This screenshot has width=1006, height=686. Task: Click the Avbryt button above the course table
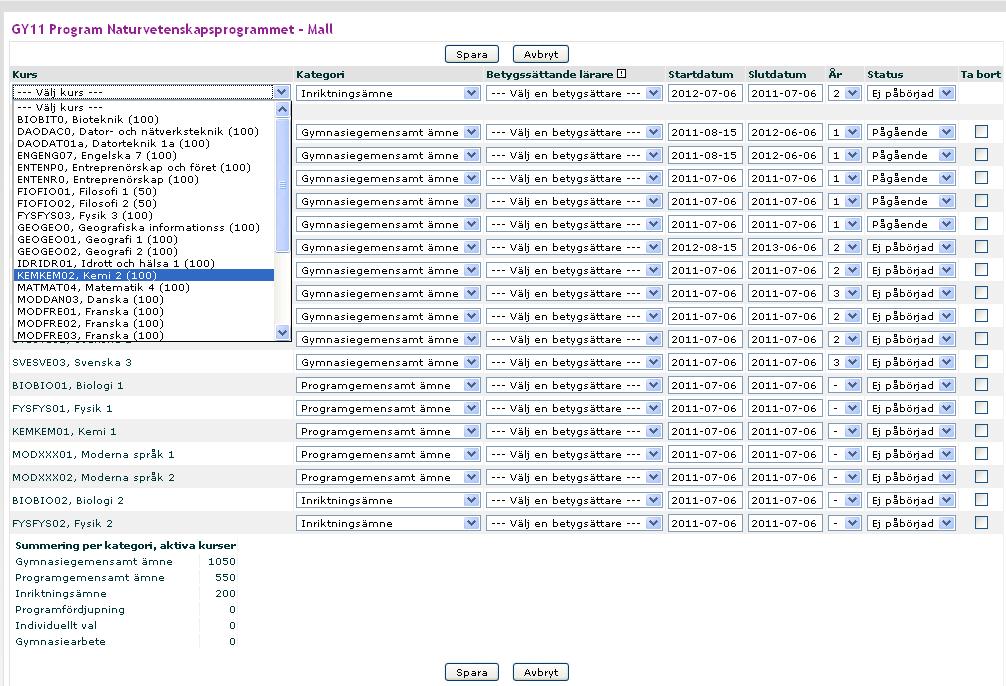coord(541,55)
